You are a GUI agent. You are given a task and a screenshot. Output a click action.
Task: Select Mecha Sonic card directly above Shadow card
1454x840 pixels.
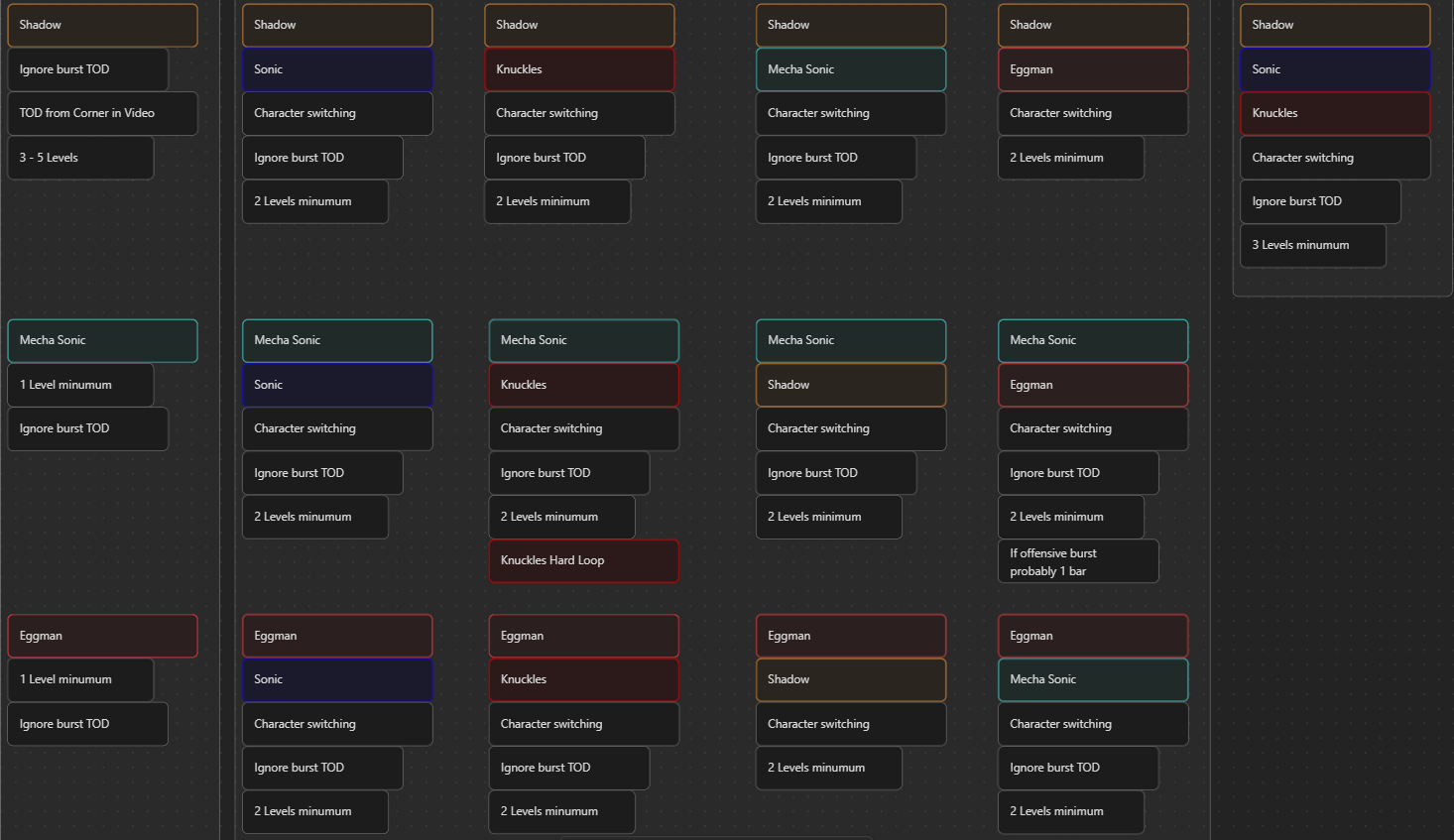(851, 340)
